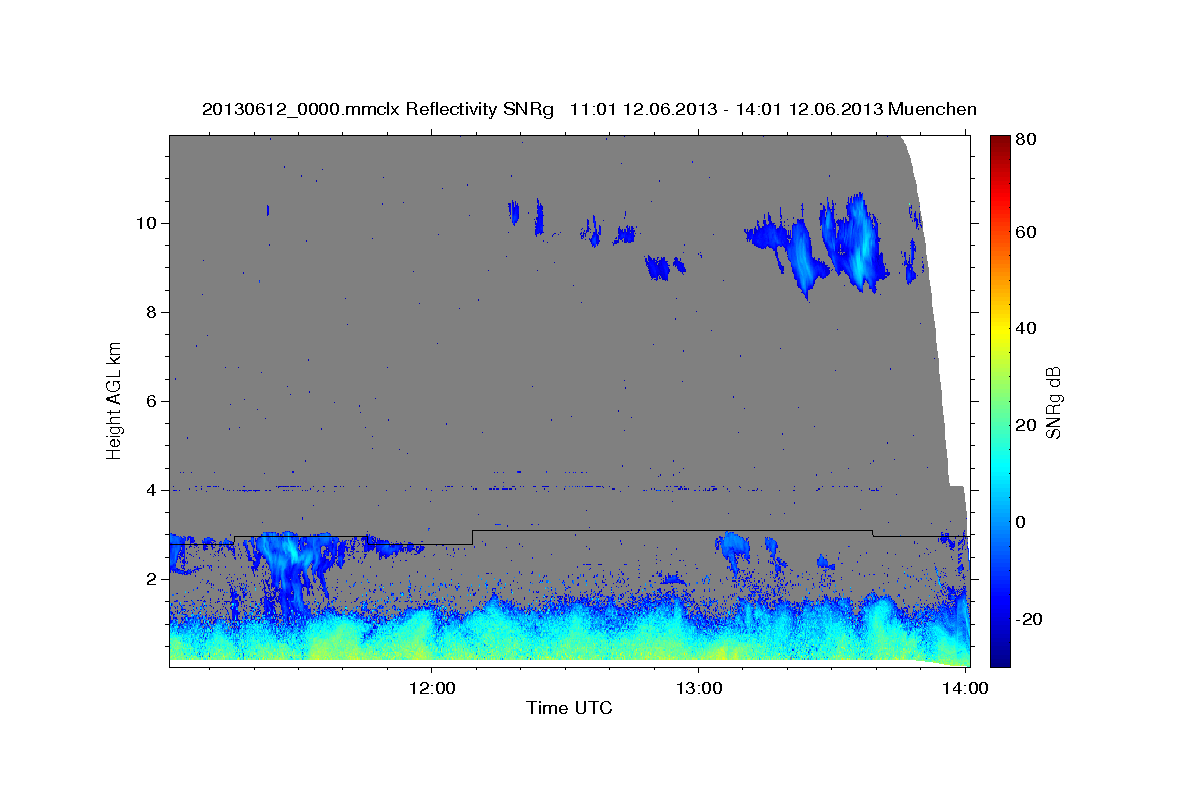Screen dimensions: 1200x800
Task: Click the plot title text
Action: point(589,109)
